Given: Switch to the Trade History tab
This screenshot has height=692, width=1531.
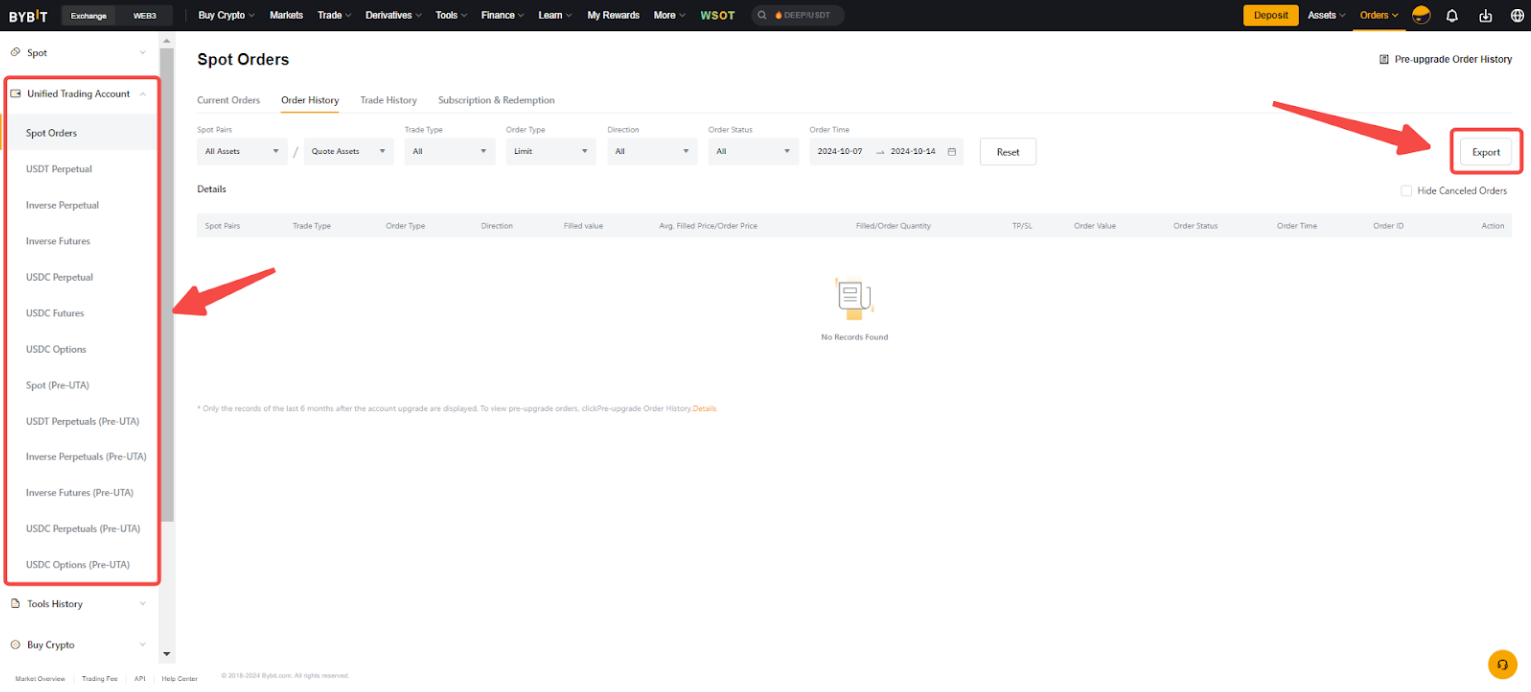Looking at the screenshot, I should [388, 100].
